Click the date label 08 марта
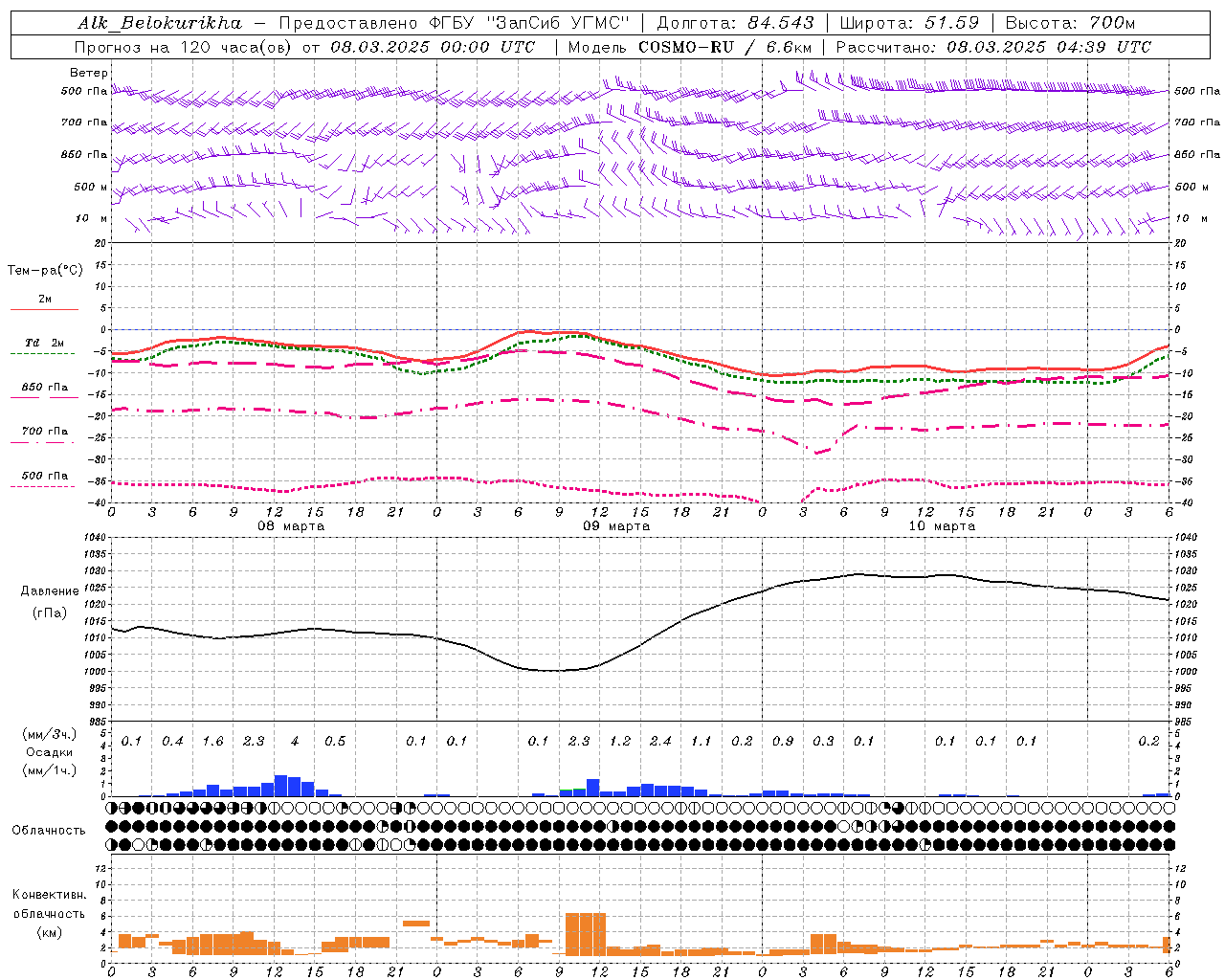 pyautogui.click(x=291, y=526)
